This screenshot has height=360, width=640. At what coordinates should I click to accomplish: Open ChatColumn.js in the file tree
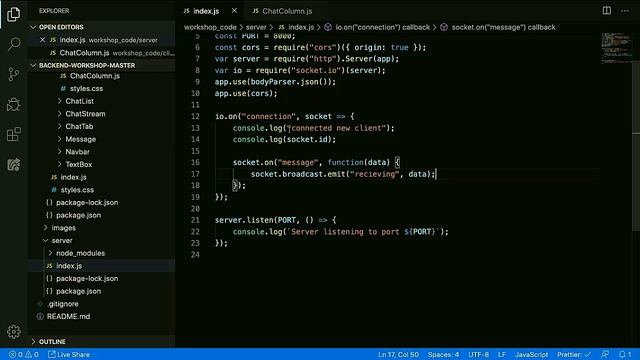(95, 76)
